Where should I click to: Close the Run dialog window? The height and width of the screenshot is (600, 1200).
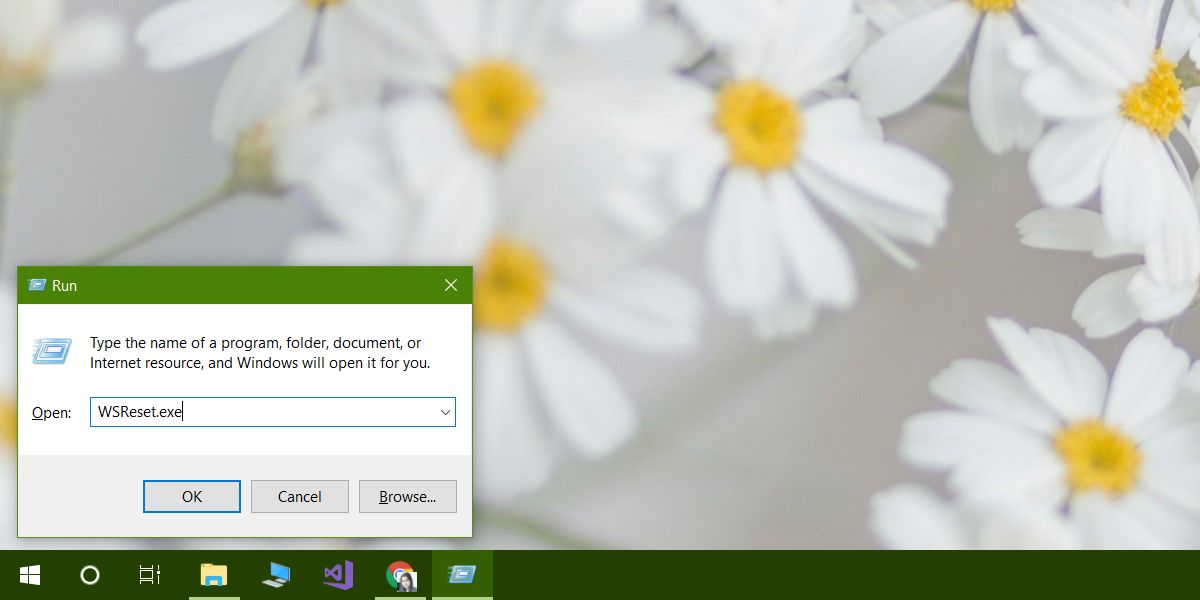[x=451, y=286]
